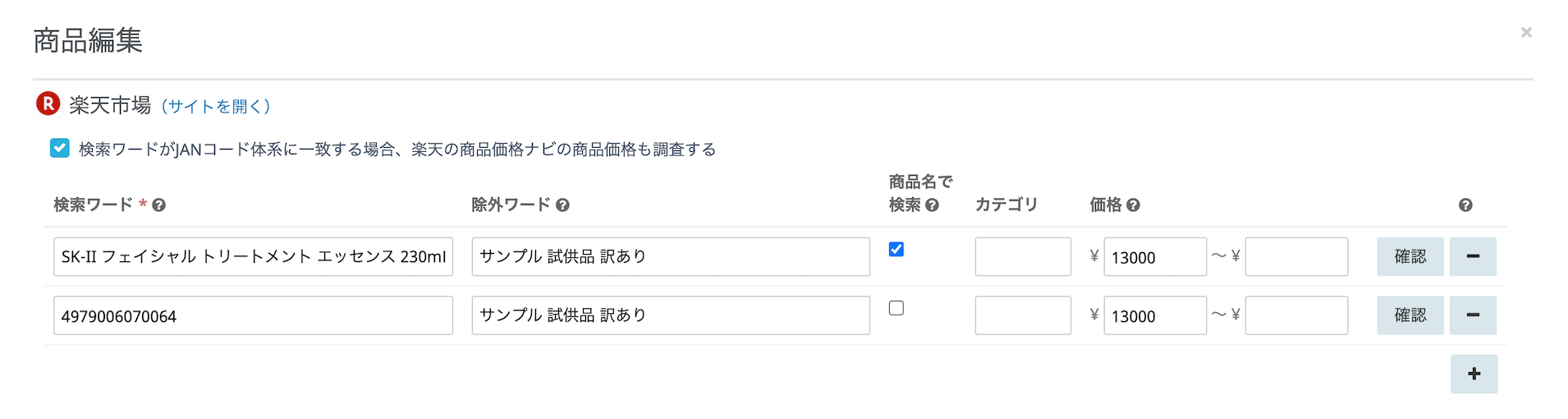The height and width of the screenshot is (419, 1568).
Task: Enable 商品名で検索 for the 4979006070064 row
Action: click(896, 308)
